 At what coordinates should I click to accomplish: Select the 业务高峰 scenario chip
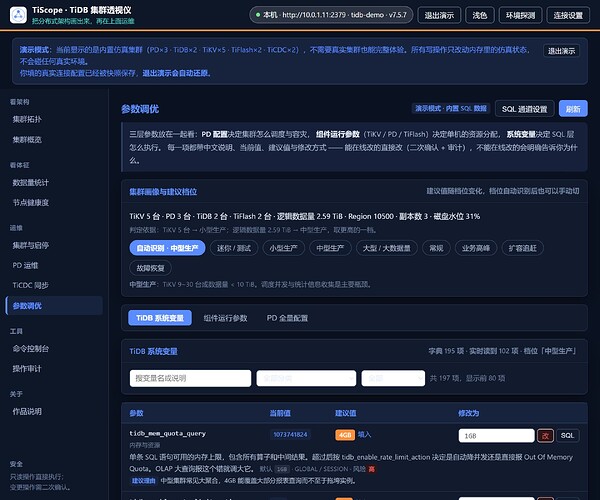click(476, 248)
